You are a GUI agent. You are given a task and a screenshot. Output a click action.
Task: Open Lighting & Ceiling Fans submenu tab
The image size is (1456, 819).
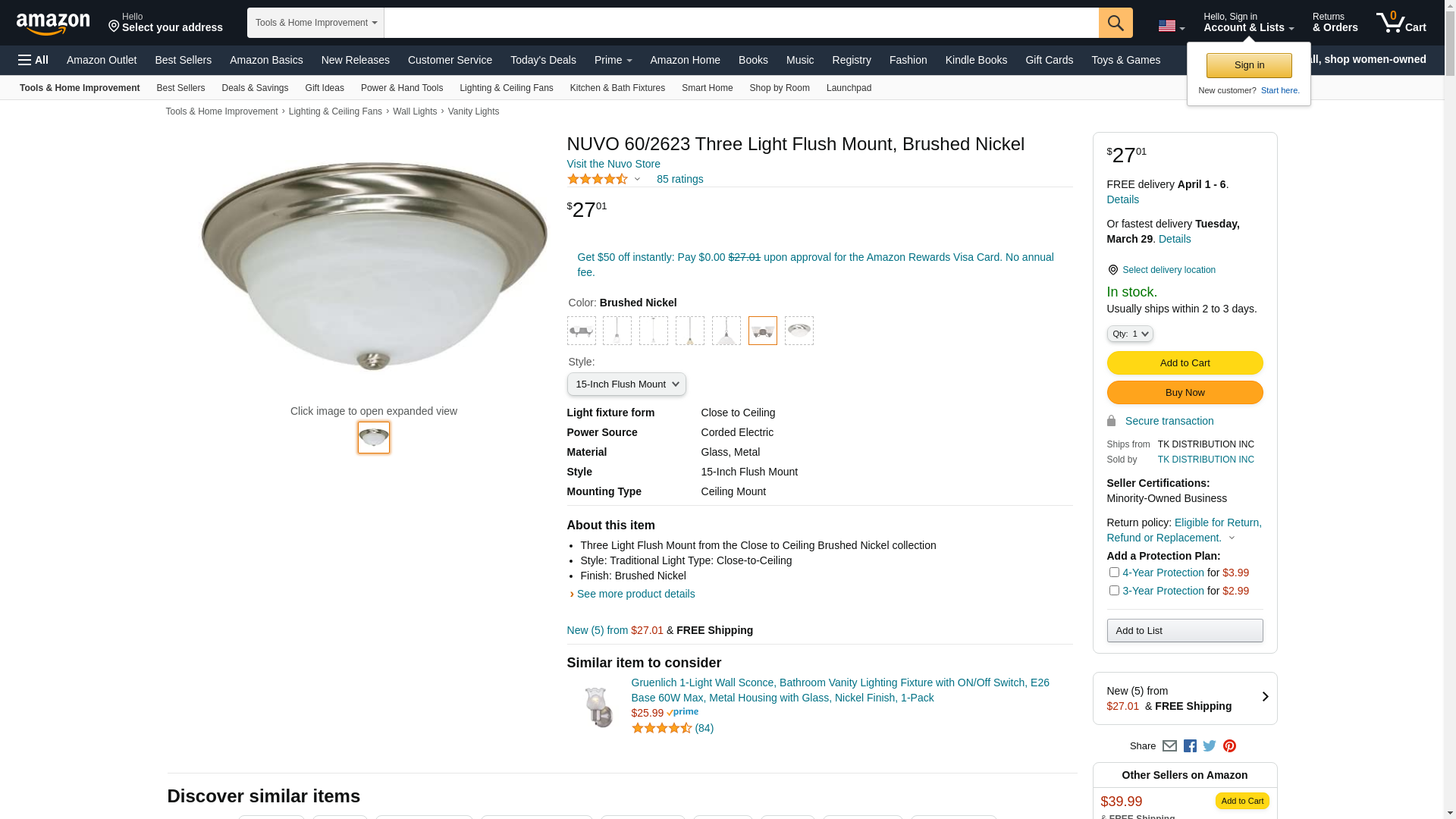point(506,88)
